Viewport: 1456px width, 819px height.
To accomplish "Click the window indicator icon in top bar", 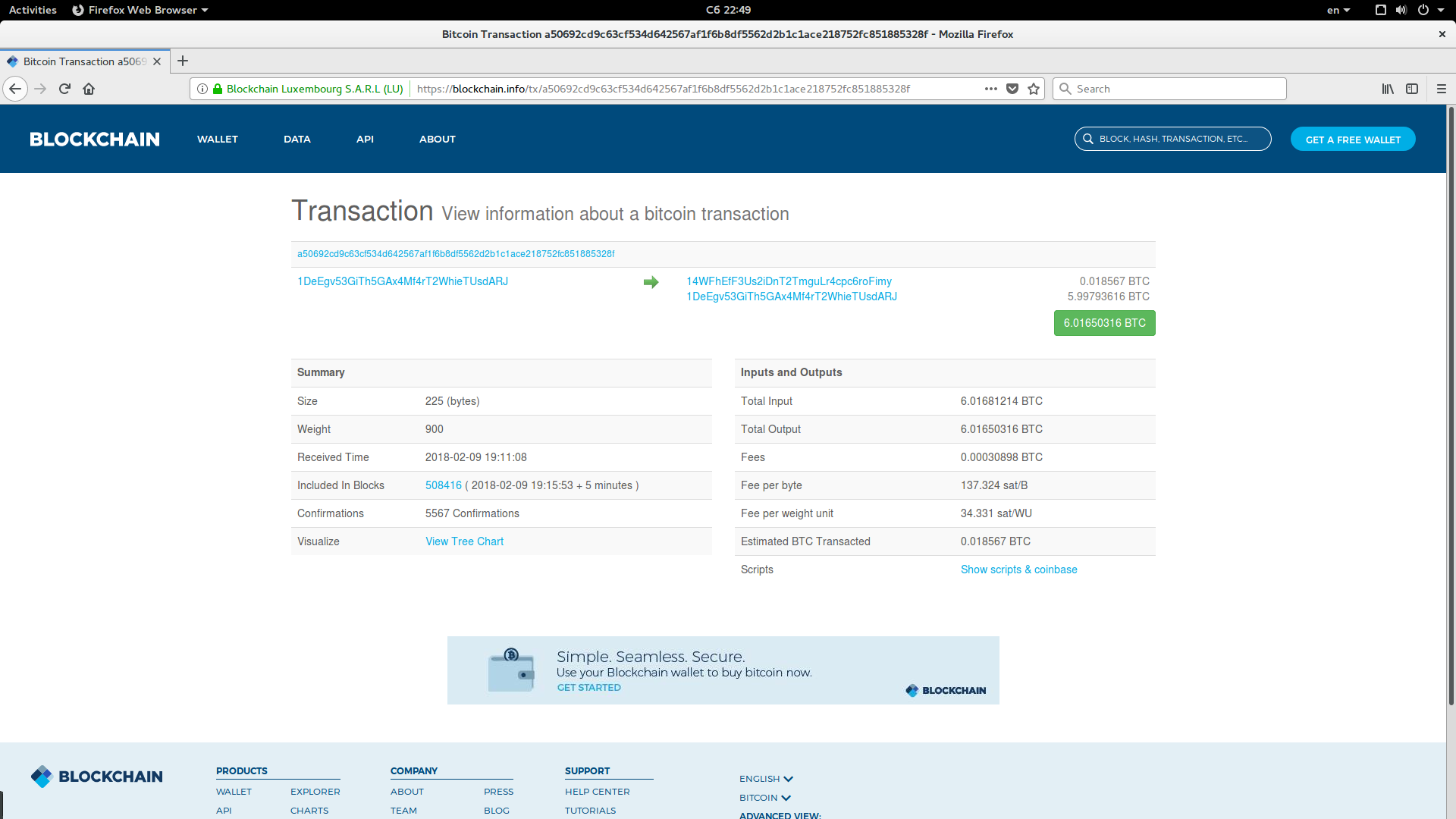I will 1381,10.
